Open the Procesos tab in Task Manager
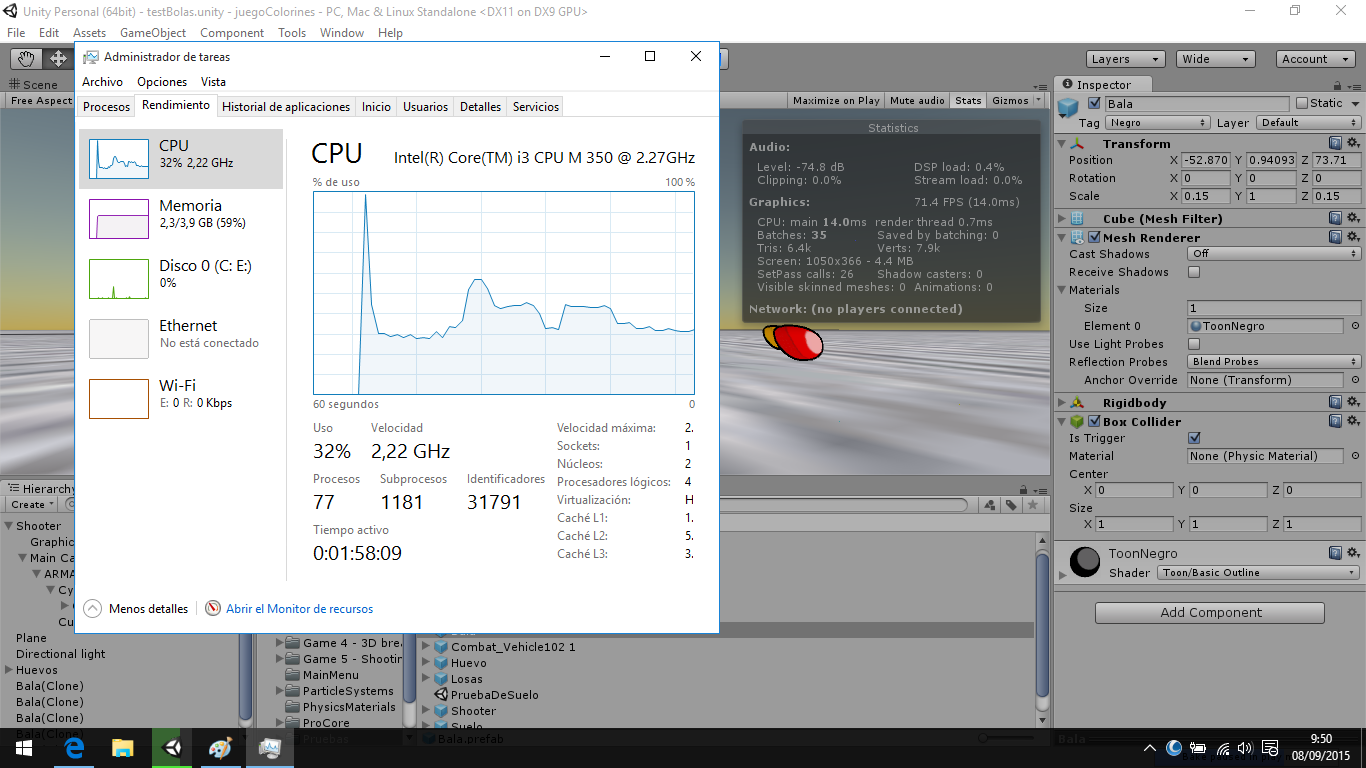 (106, 106)
